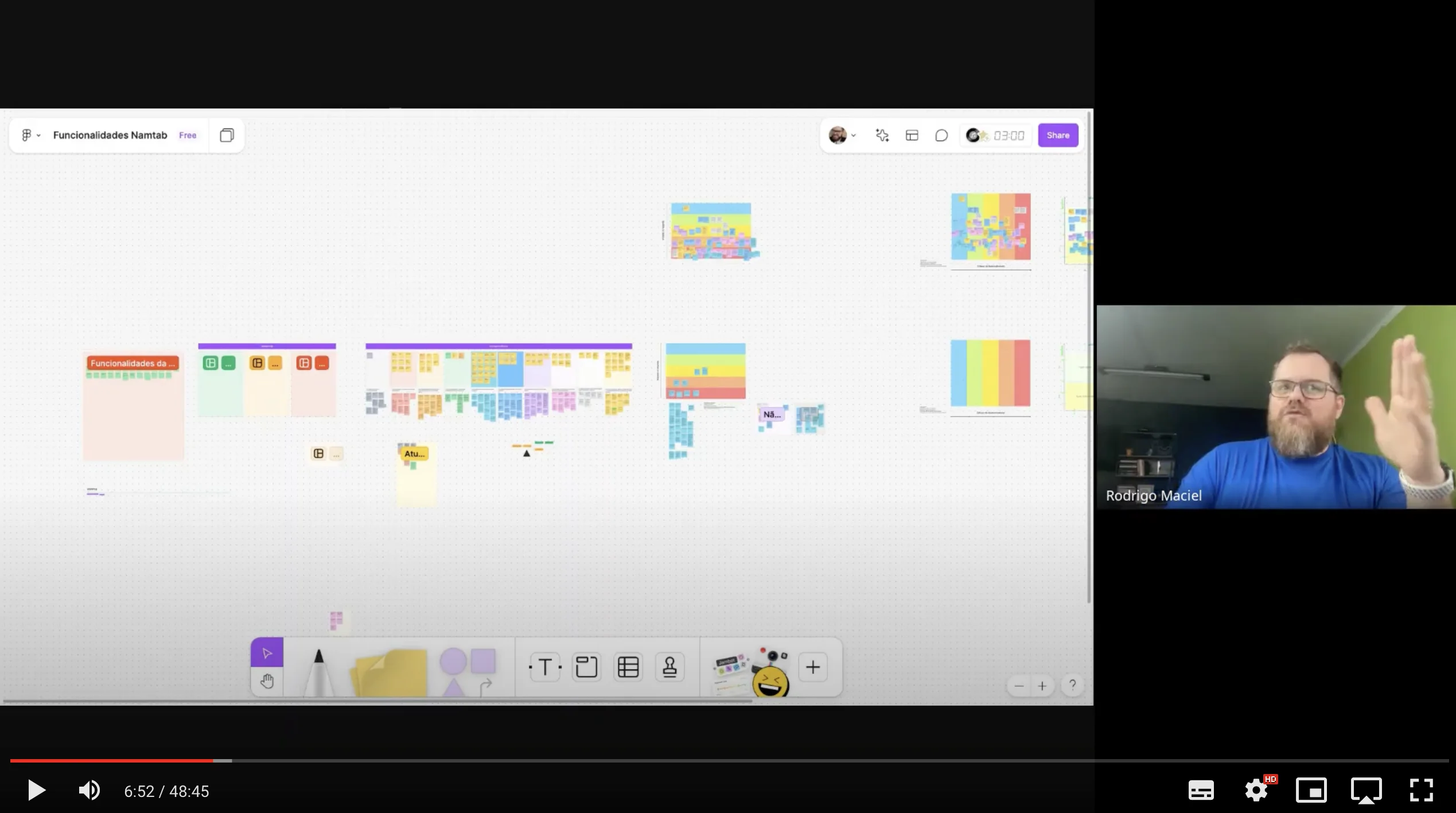1456x813 pixels.
Task: Seek along the video progress bar
Action: [x=688, y=760]
